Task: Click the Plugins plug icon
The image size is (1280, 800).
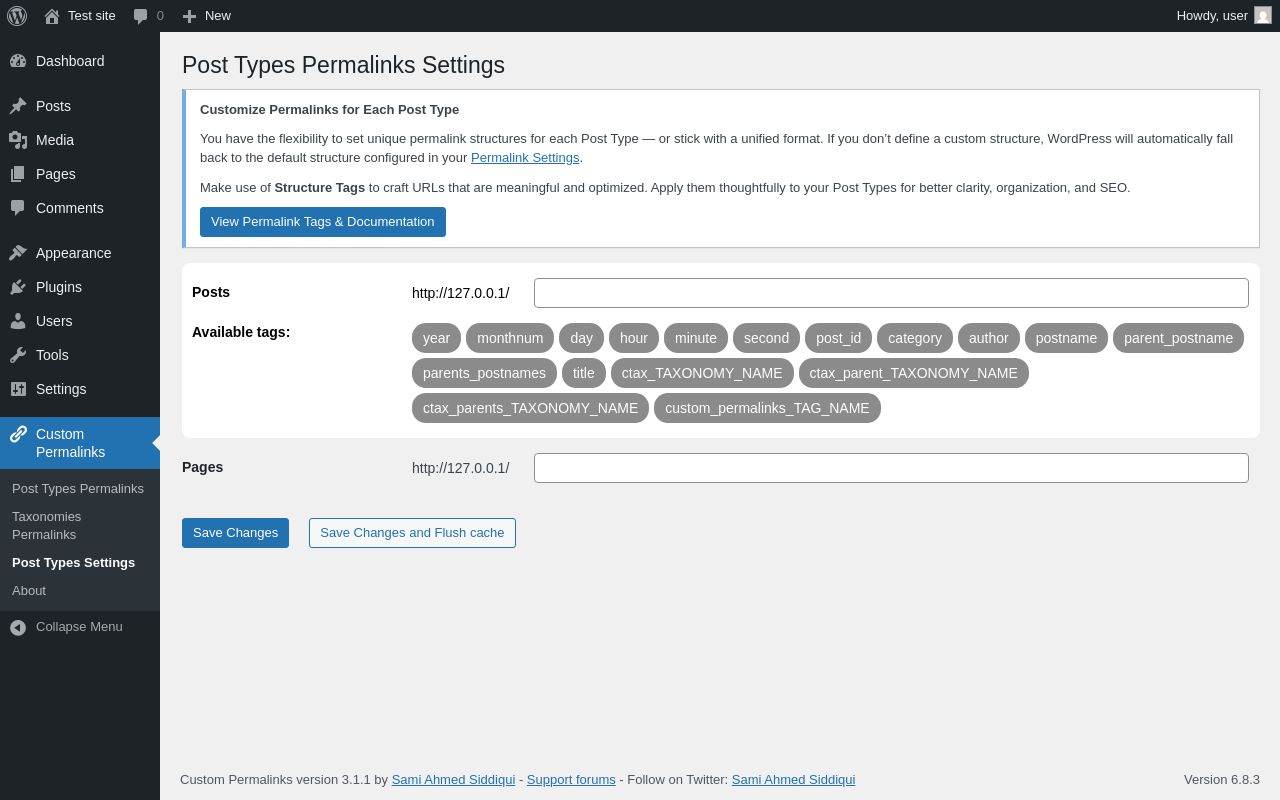Action: click(x=18, y=287)
